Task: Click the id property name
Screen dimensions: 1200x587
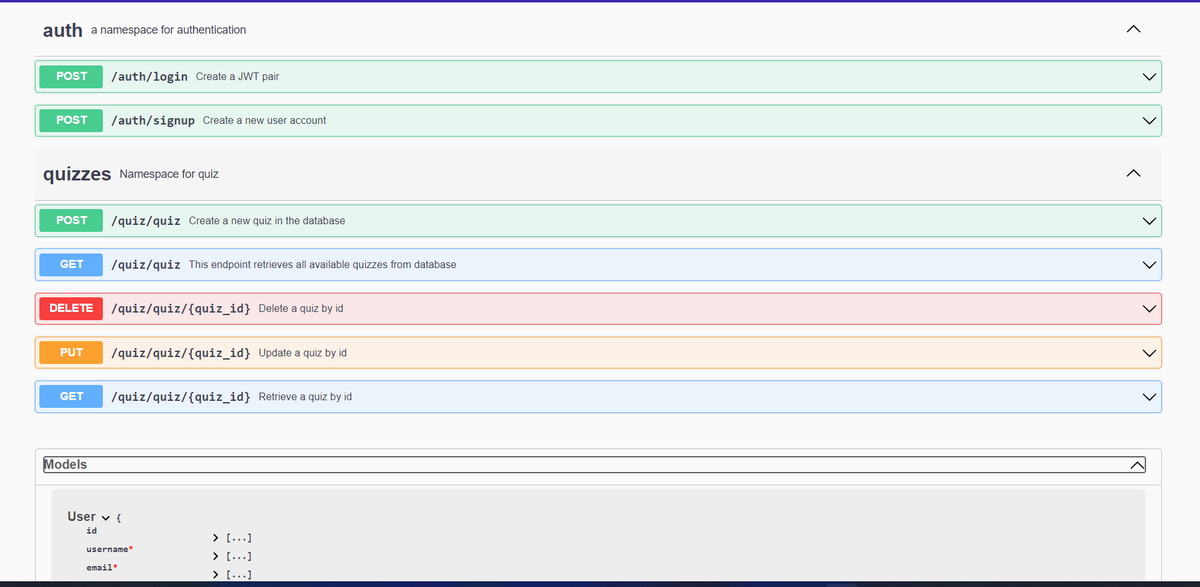Action: 92,531
